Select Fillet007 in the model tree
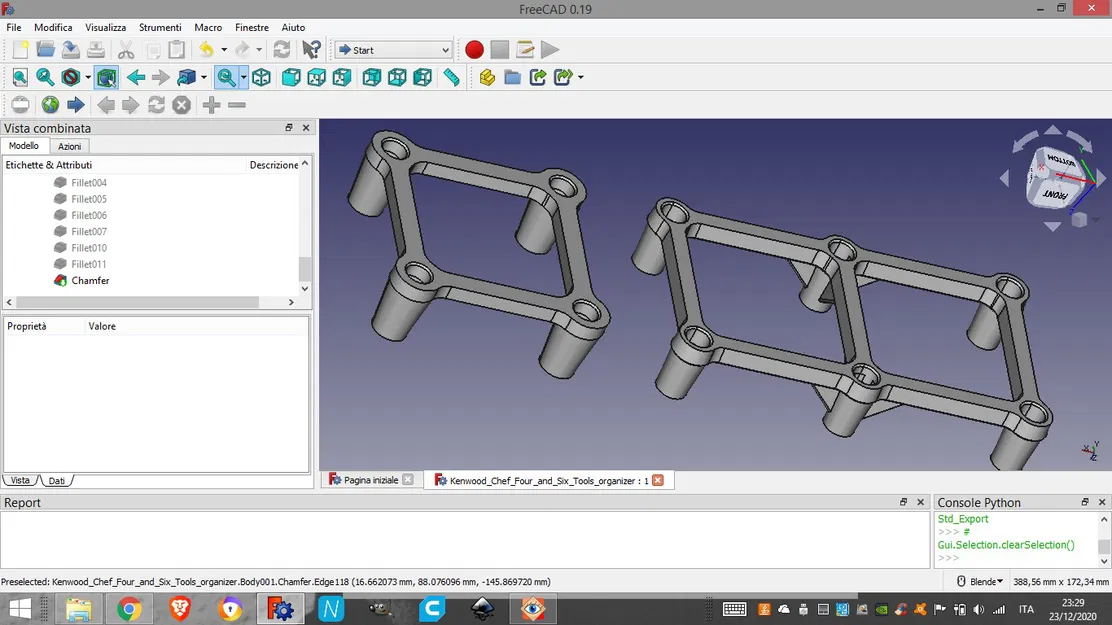 click(x=89, y=232)
